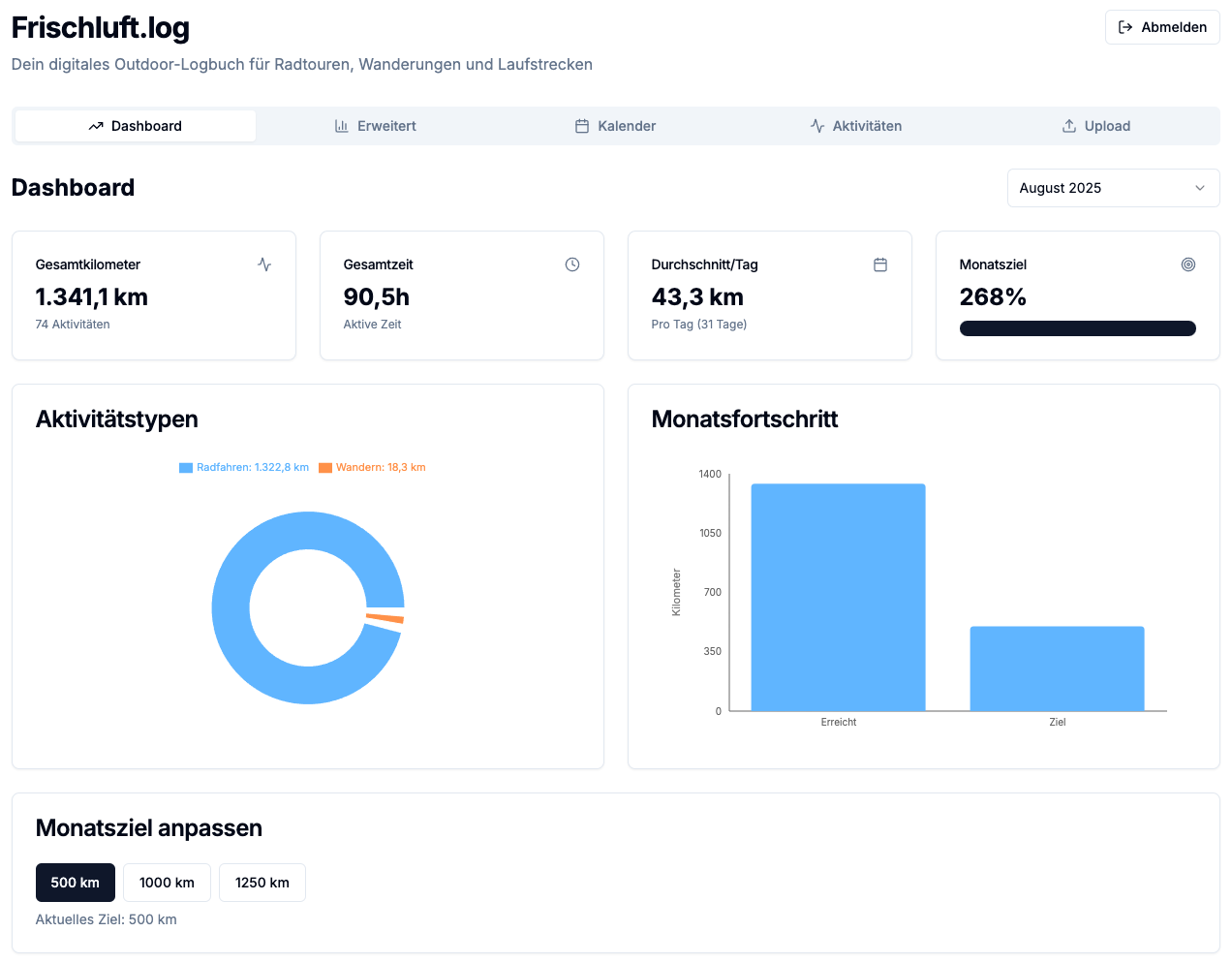
Task: Select the 500 km goal option
Action: (76, 883)
